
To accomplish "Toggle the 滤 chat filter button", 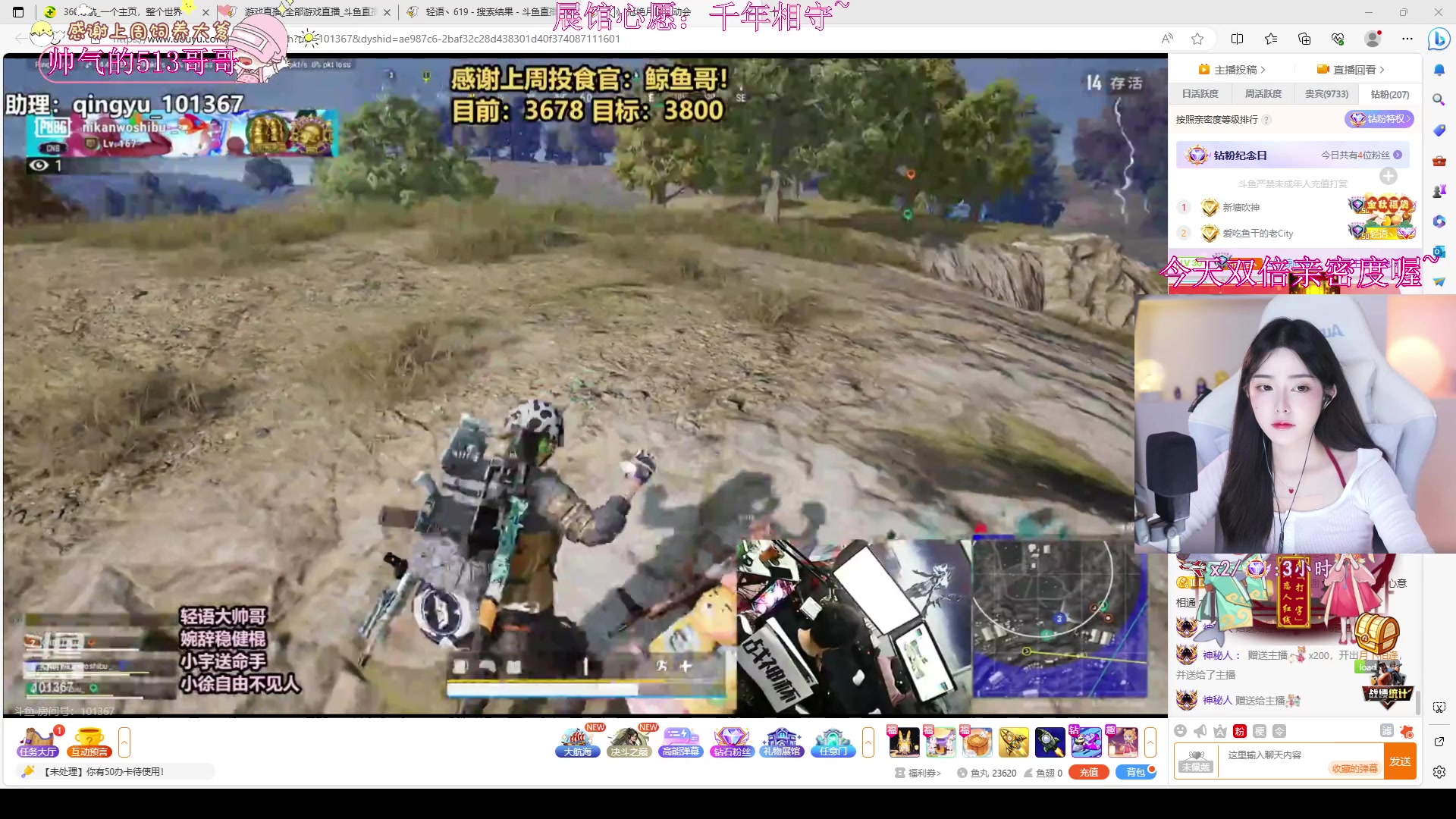I will (x=1386, y=730).
